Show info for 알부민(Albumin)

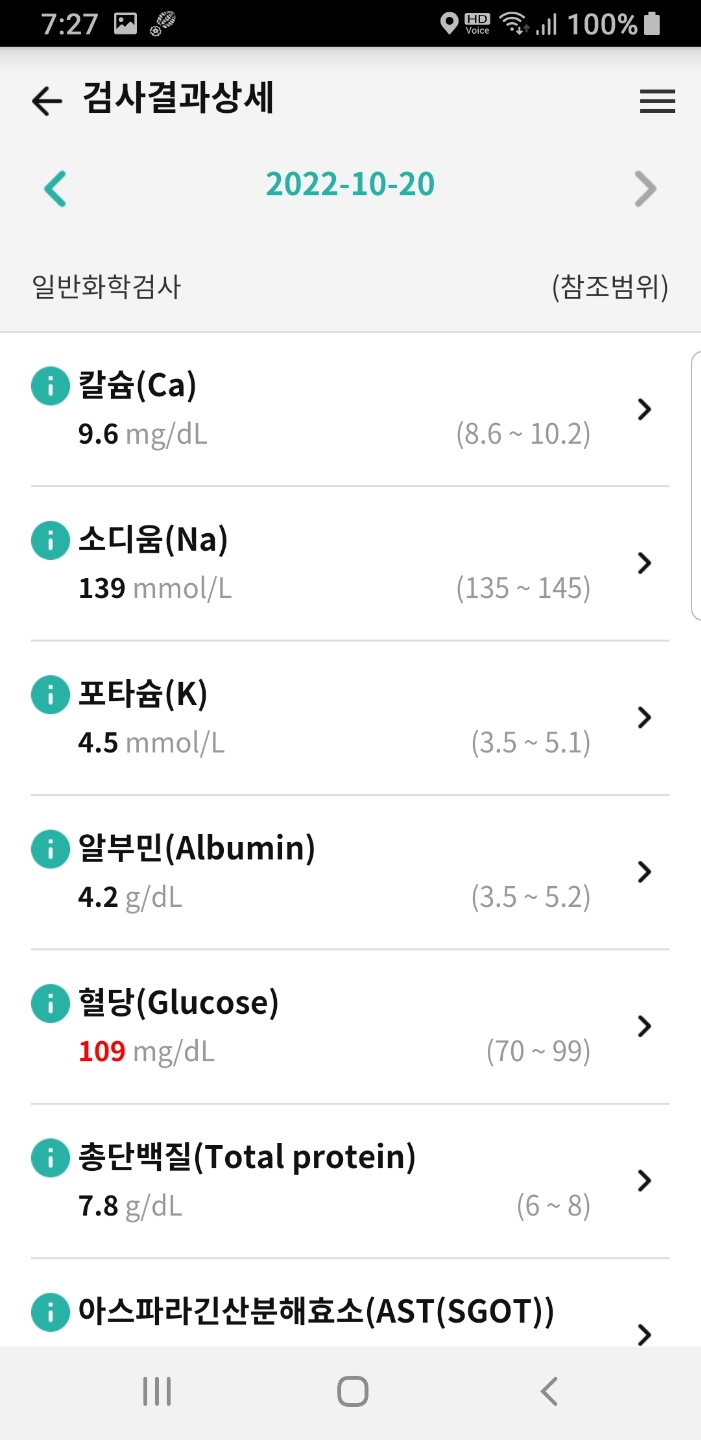pyautogui.click(x=49, y=850)
